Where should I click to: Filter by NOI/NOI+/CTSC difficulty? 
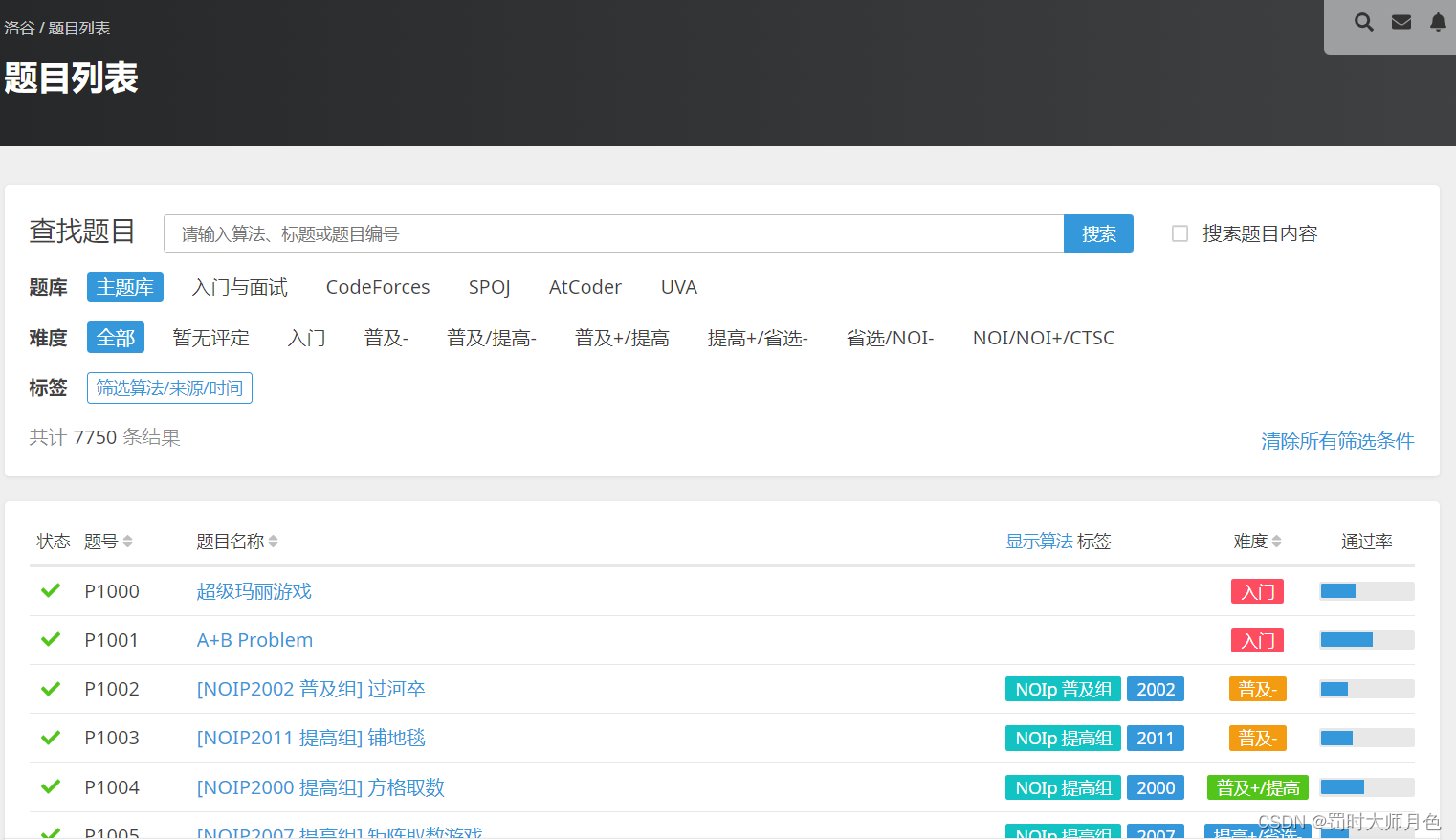(1044, 338)
